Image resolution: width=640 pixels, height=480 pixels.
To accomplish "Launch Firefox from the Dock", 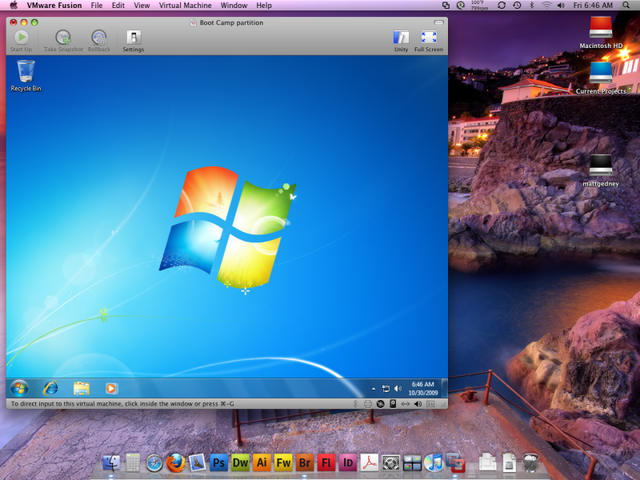I will (x=176, y=463).
